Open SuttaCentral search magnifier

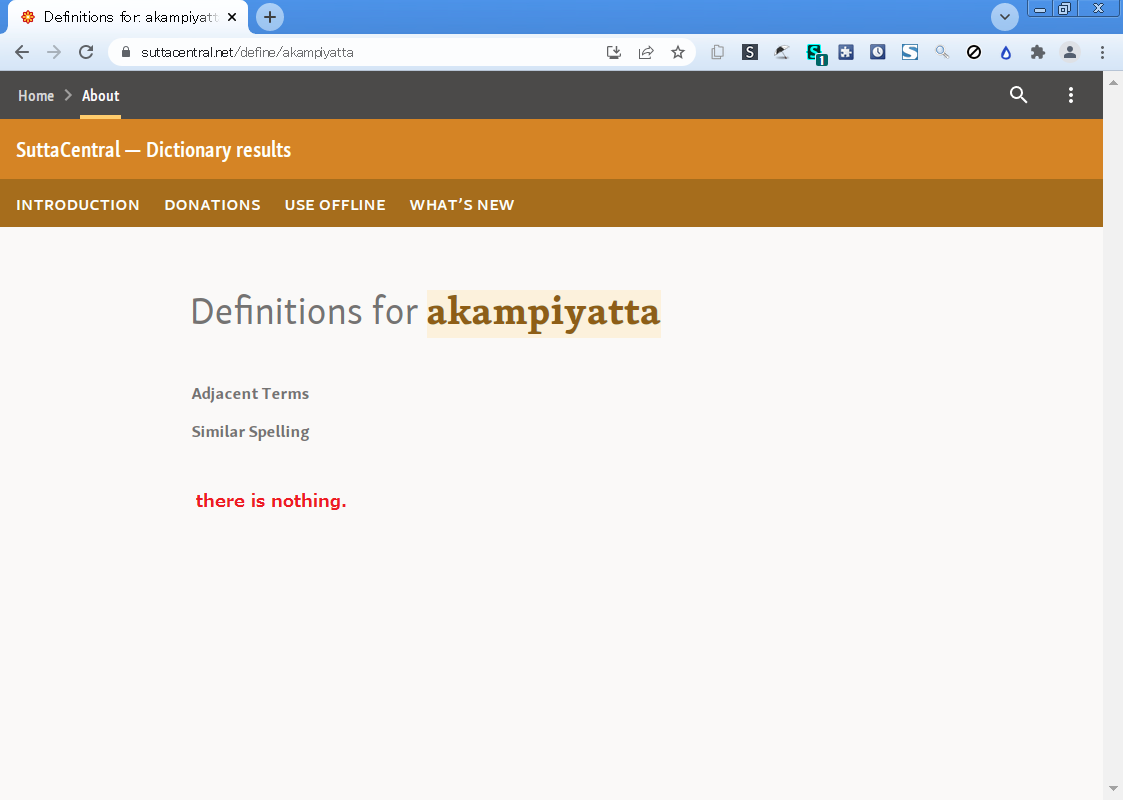pos(1018,95)
